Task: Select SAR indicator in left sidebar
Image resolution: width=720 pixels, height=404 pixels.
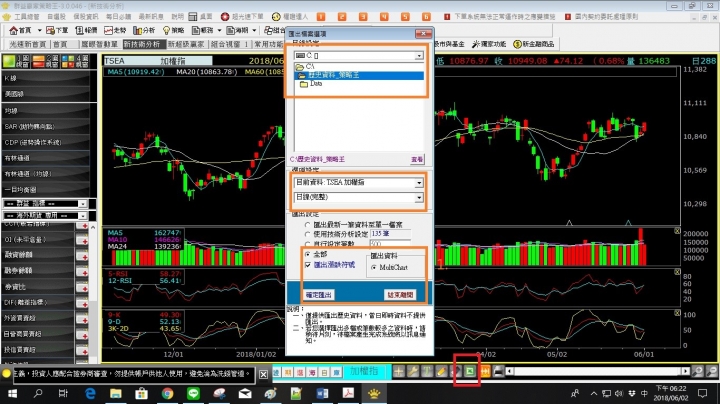Action: [46, 126]
